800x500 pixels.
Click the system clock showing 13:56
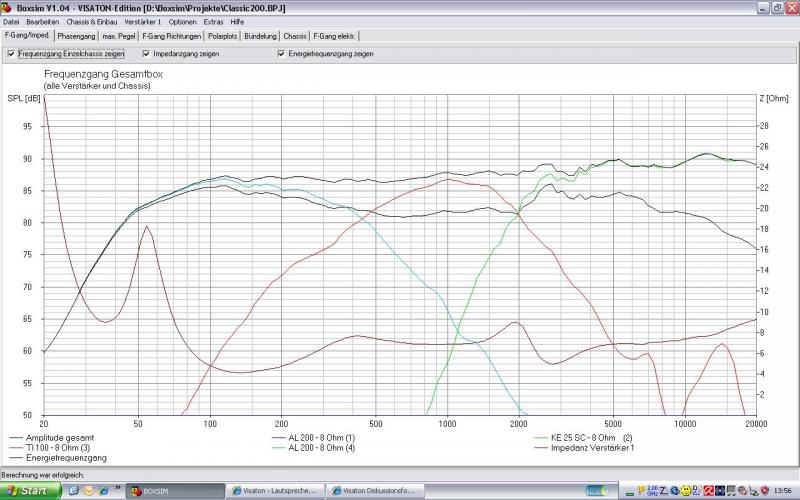[x=780, y=491]
